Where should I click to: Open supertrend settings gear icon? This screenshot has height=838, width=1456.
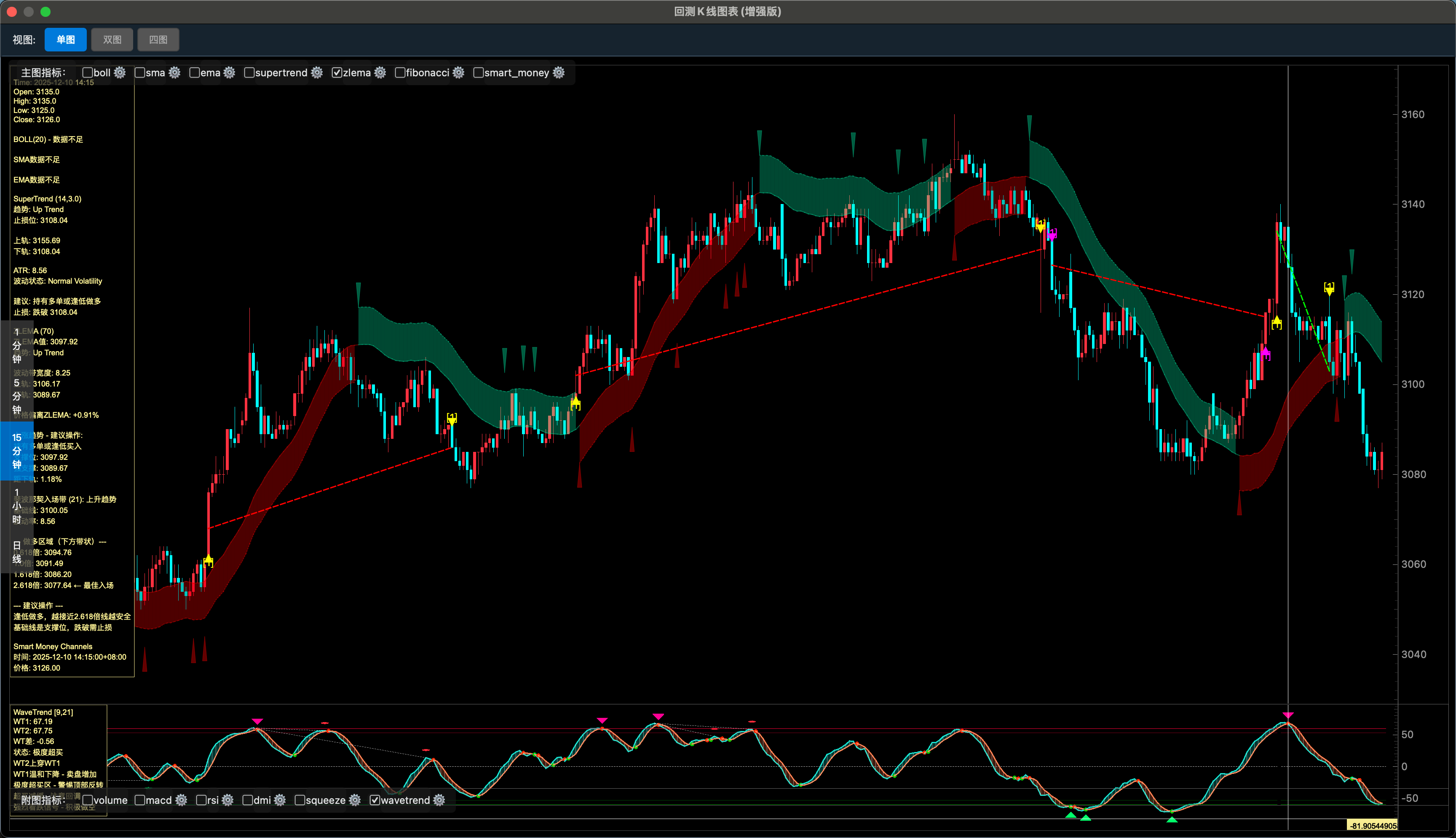[317, 73]
